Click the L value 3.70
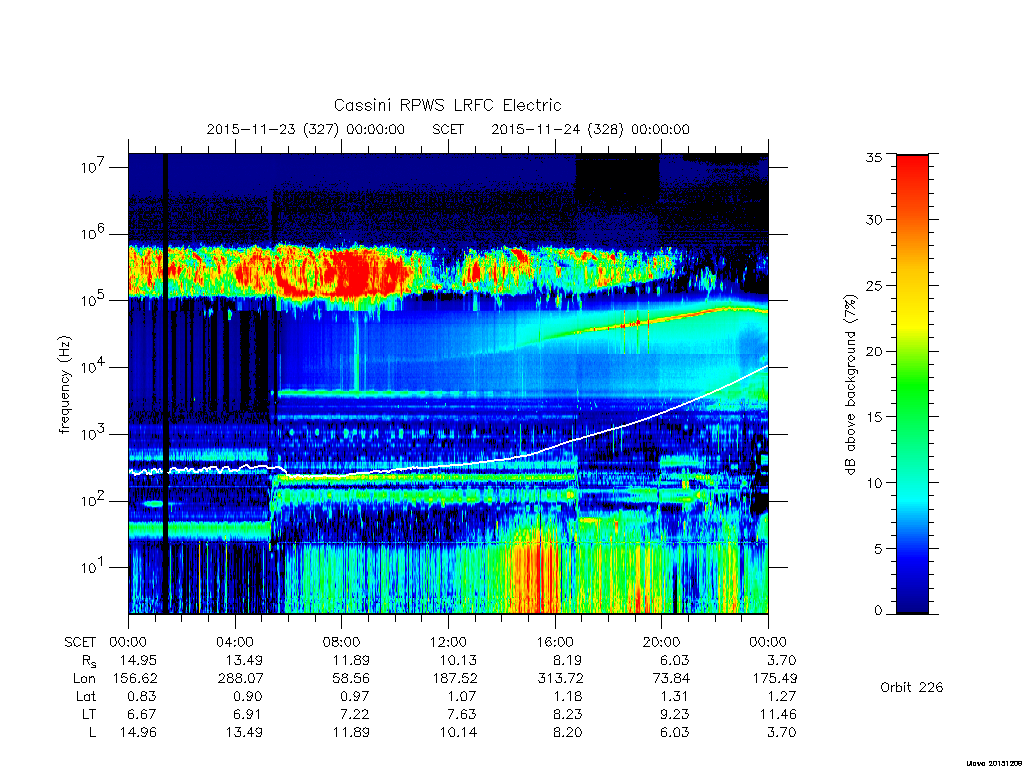The height and width of the screenshot is (768, 1024). click(781, 733)
